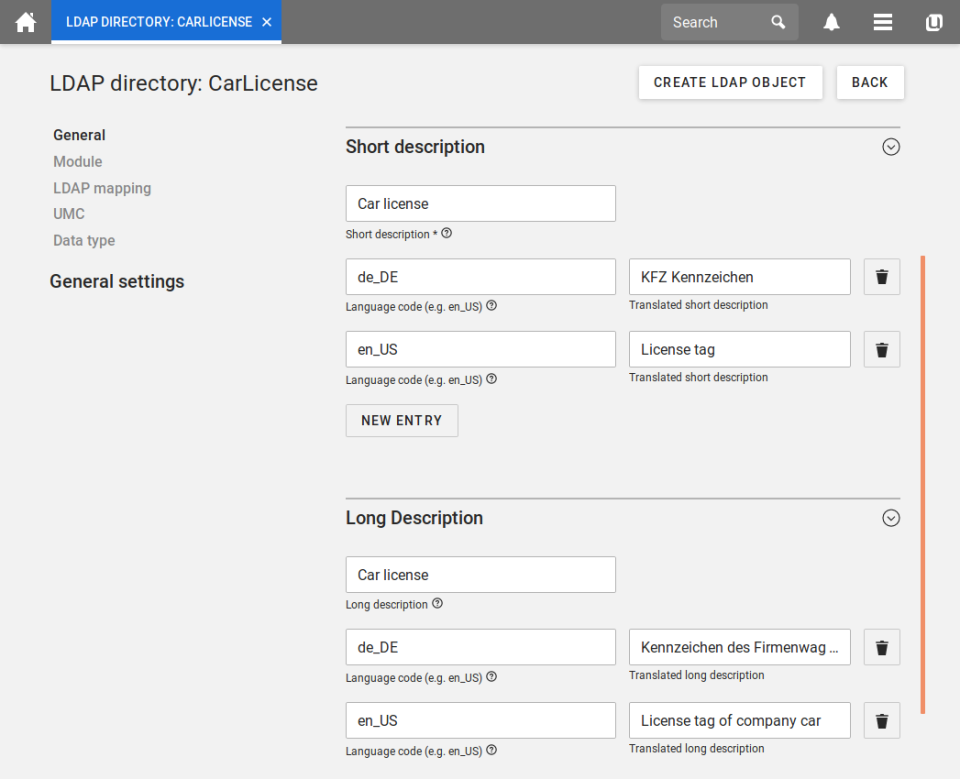Click the Back button
This screenshot has width=960, height=779.
(x=869, y=83)
